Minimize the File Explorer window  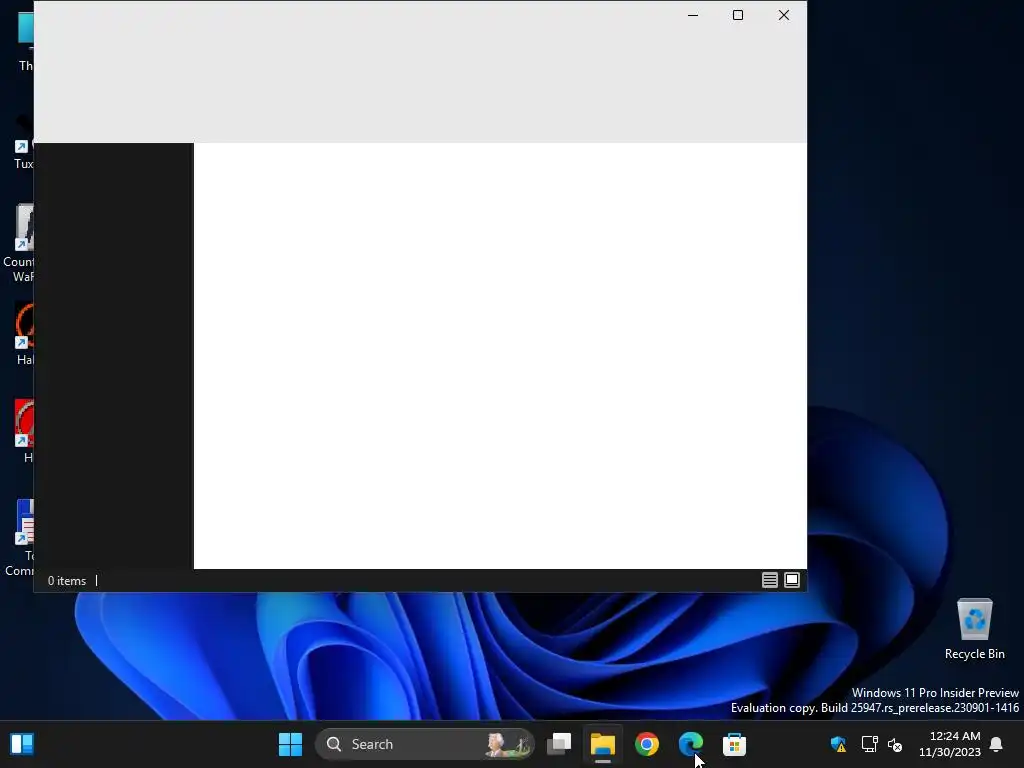[693, 15]
